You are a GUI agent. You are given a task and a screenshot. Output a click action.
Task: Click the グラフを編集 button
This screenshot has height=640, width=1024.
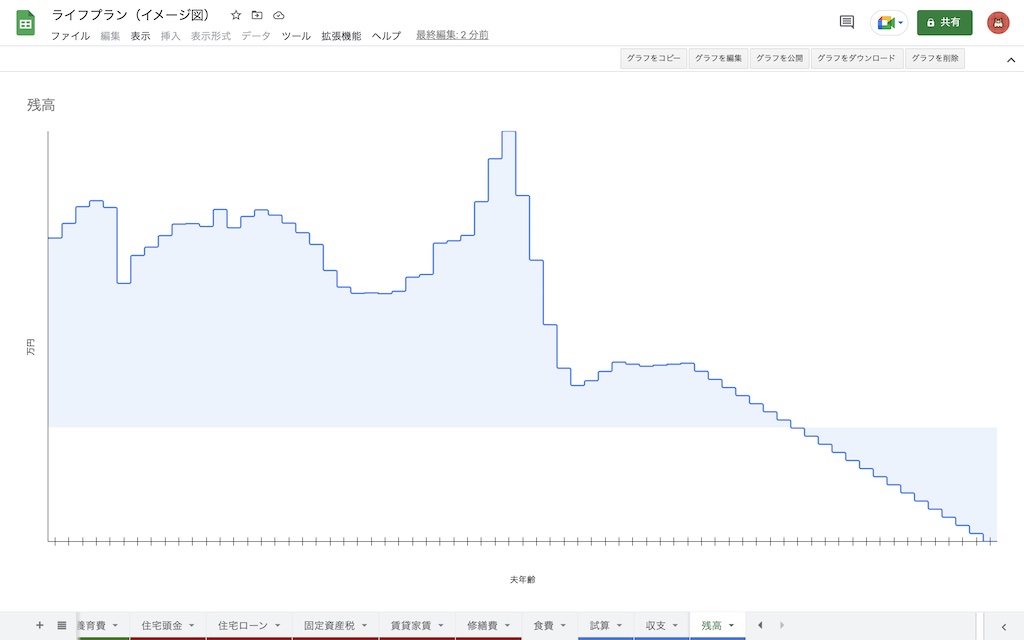pos(718,58)
